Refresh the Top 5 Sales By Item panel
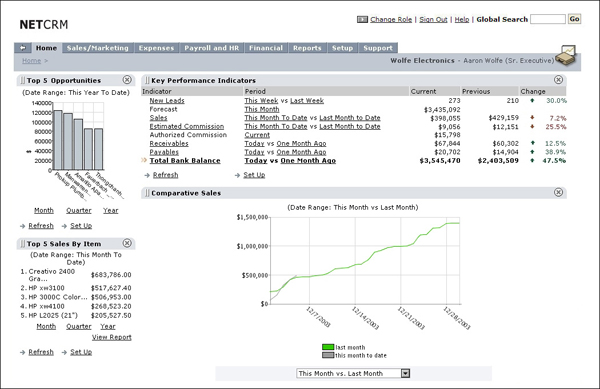Image resolution: width=600 pixels, height=389 pixels. (x=41, y=352)
